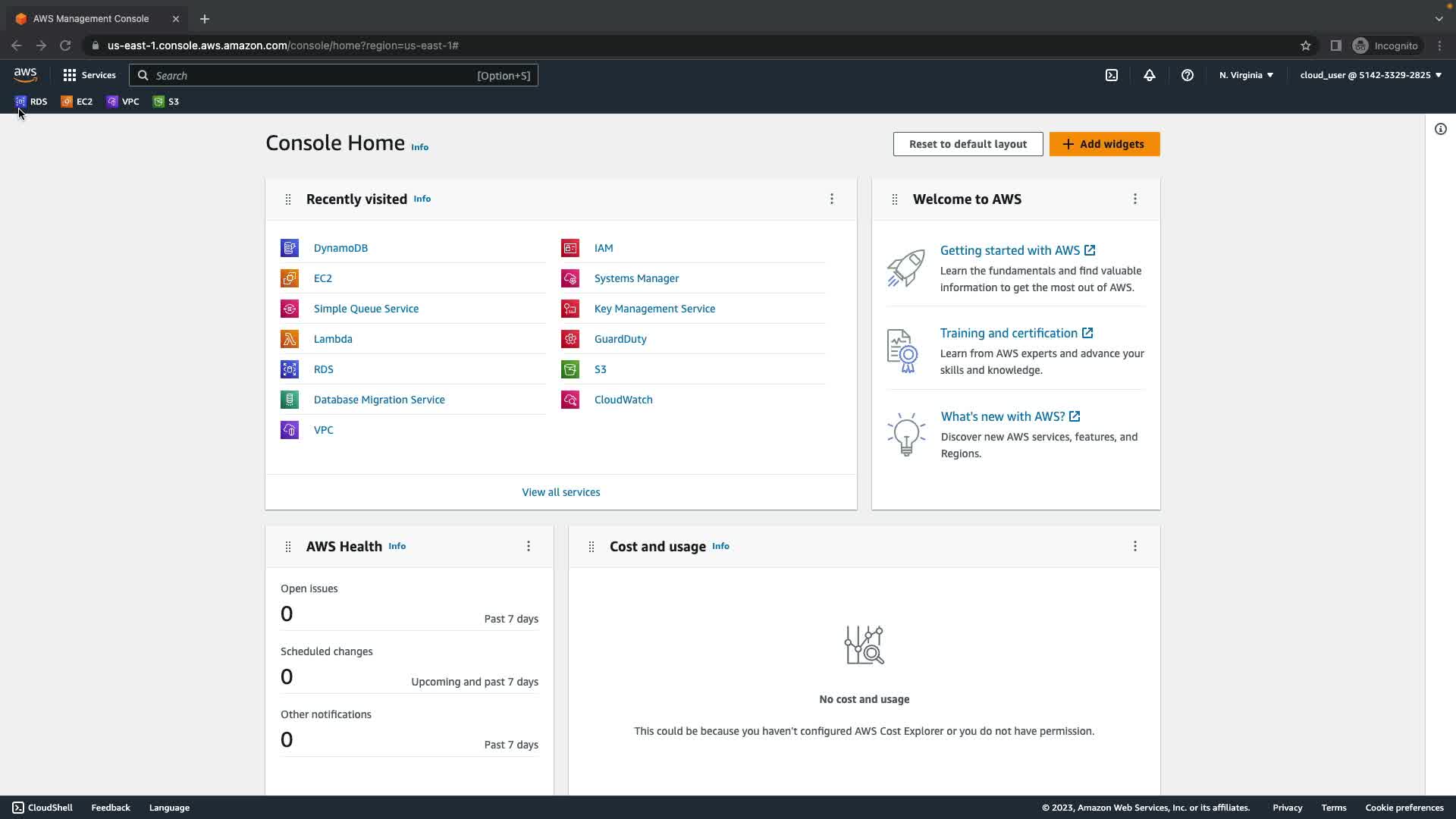Viewport: 1456px width, 819px height.
Task: Click the DynamoDB service icon
Action: pos(290,248)
